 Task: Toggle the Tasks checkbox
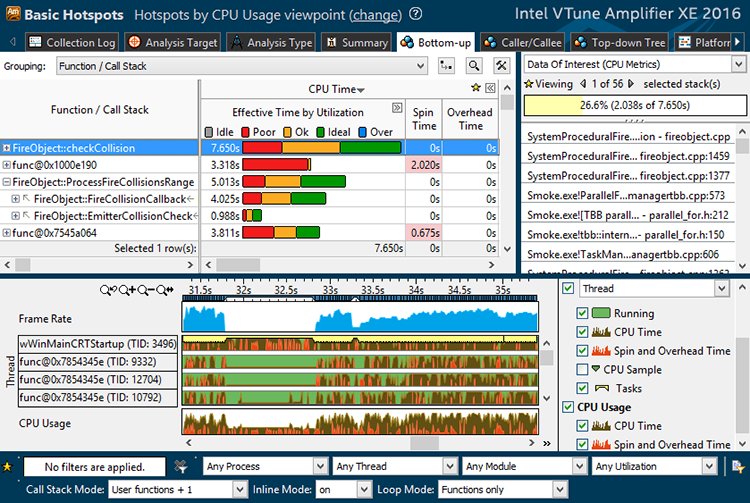(583, 388)
